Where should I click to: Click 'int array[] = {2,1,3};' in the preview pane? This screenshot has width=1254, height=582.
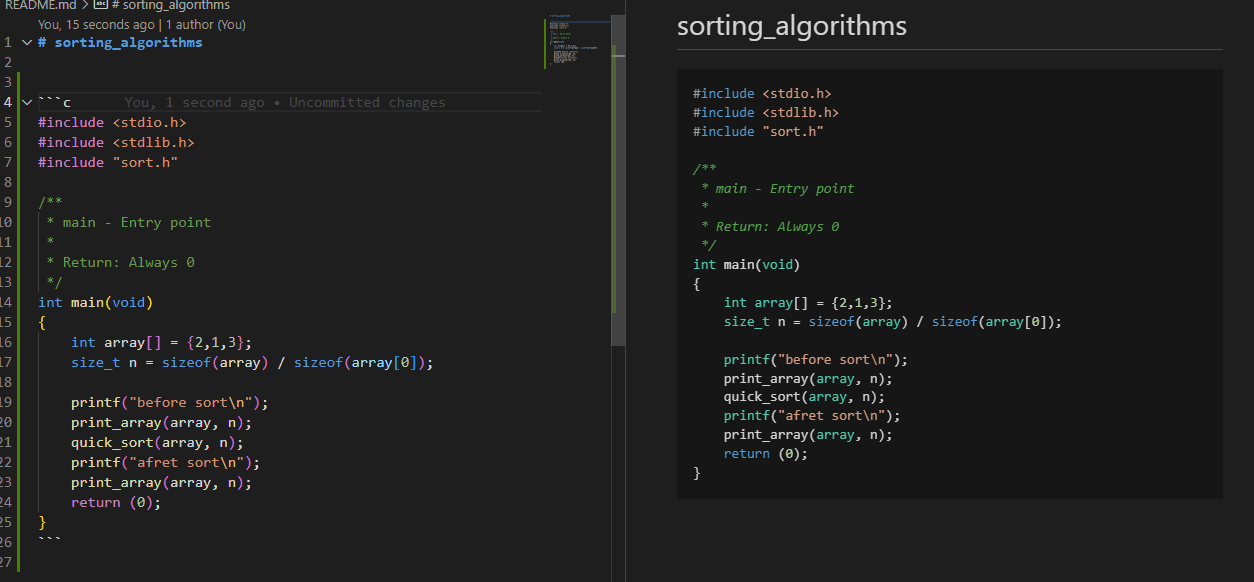(x=808, y=303)
